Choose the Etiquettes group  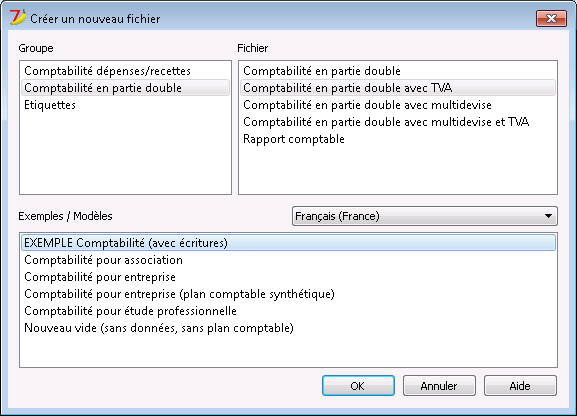point(125,105)
